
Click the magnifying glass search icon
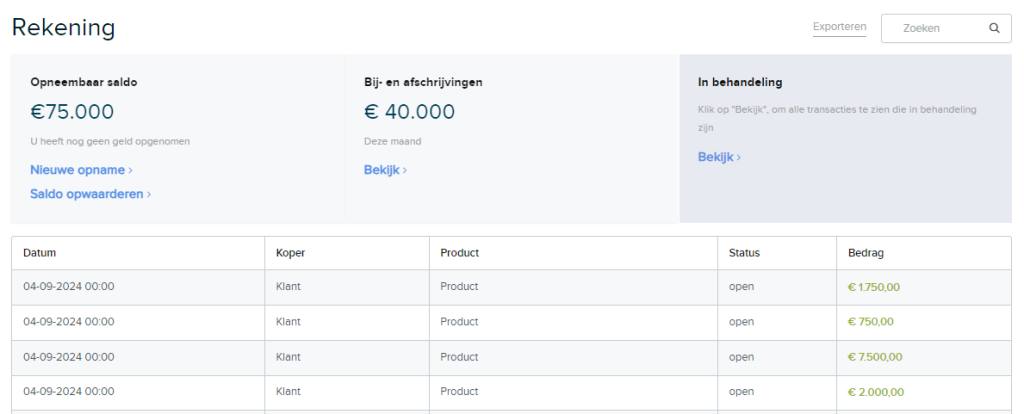click(994, 28)
